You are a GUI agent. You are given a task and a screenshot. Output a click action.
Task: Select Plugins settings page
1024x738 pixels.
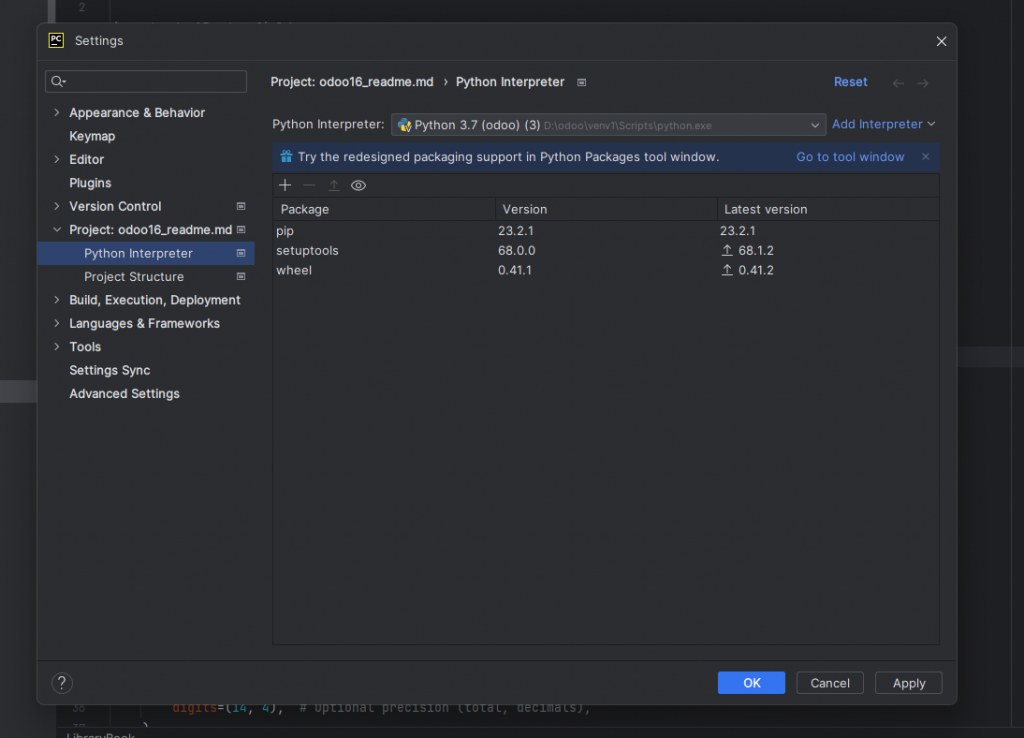90,183
